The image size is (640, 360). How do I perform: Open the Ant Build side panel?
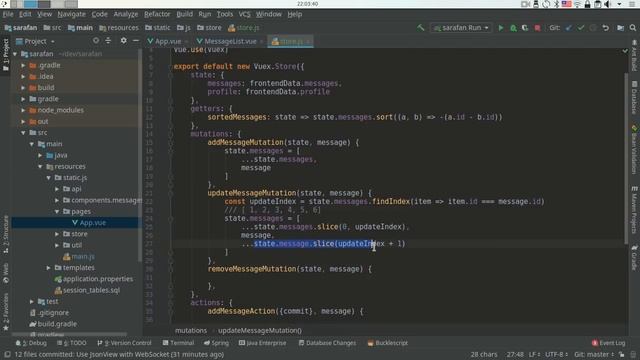click(634, 55)
